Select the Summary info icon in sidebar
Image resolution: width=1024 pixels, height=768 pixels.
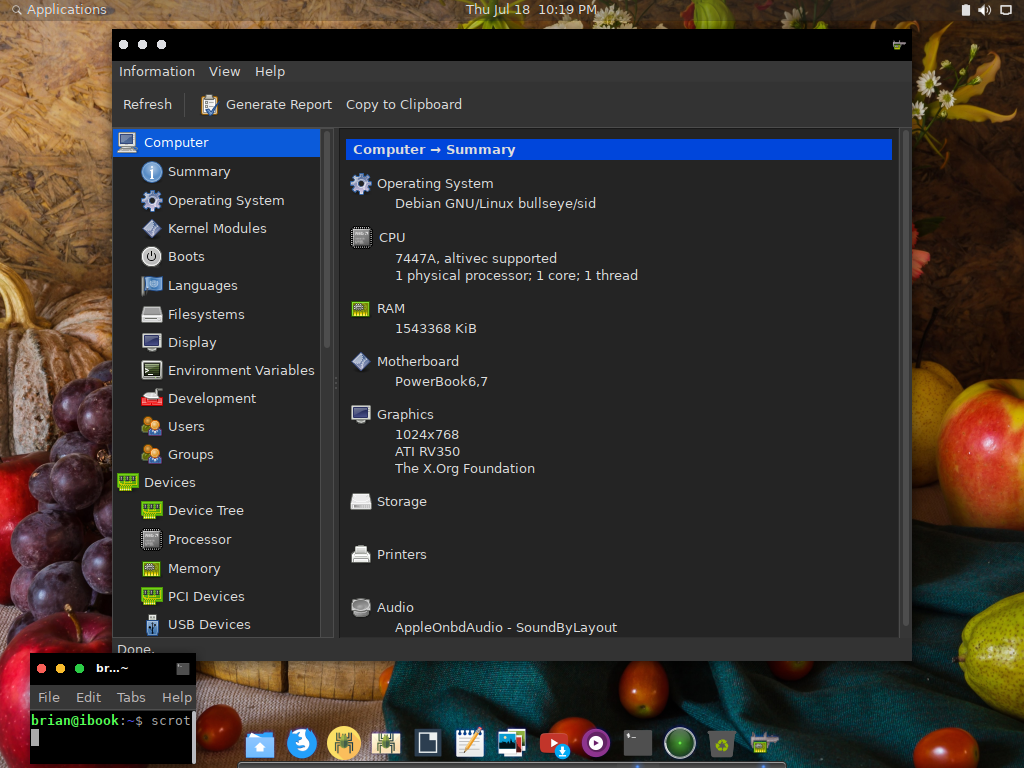(x=152, y=172)
